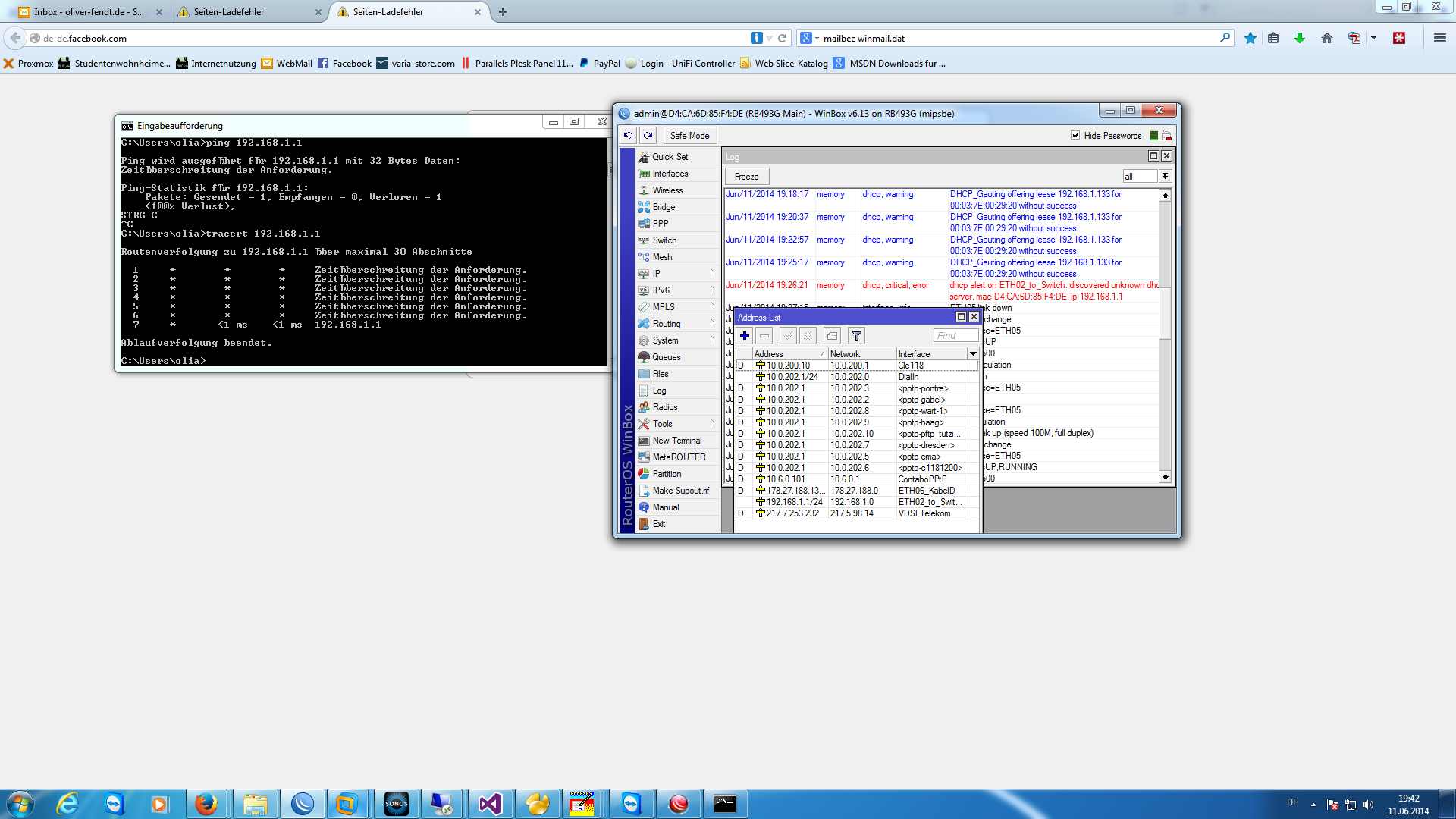1456x819 pixels.
Task: Click the Freeze button in the Log window
Action: pyautogui.click(x=746, y=175)
